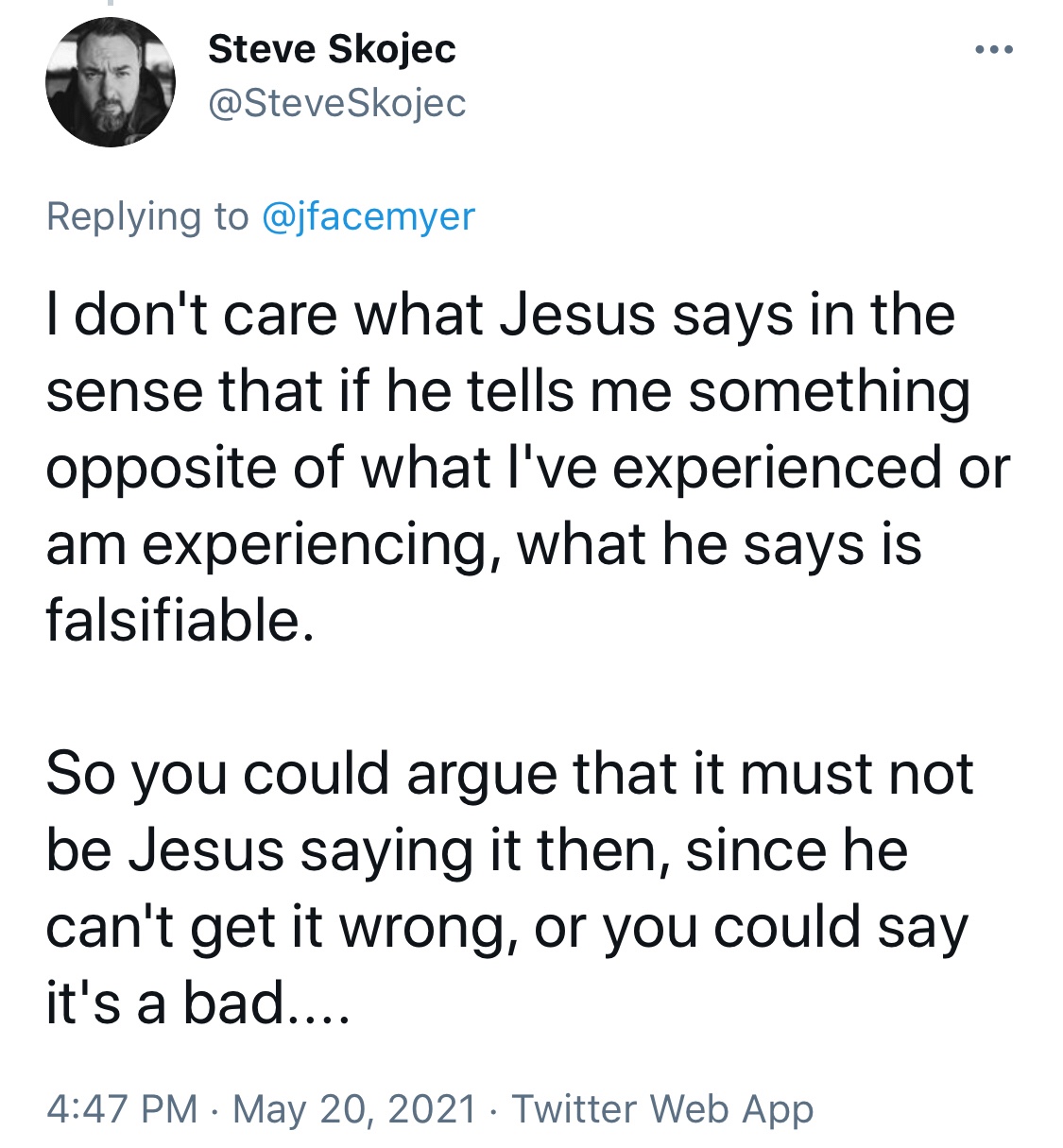Click the "Replying to" label
This screenshot has height=1148, width=1063.
click(x=147, y=216)
